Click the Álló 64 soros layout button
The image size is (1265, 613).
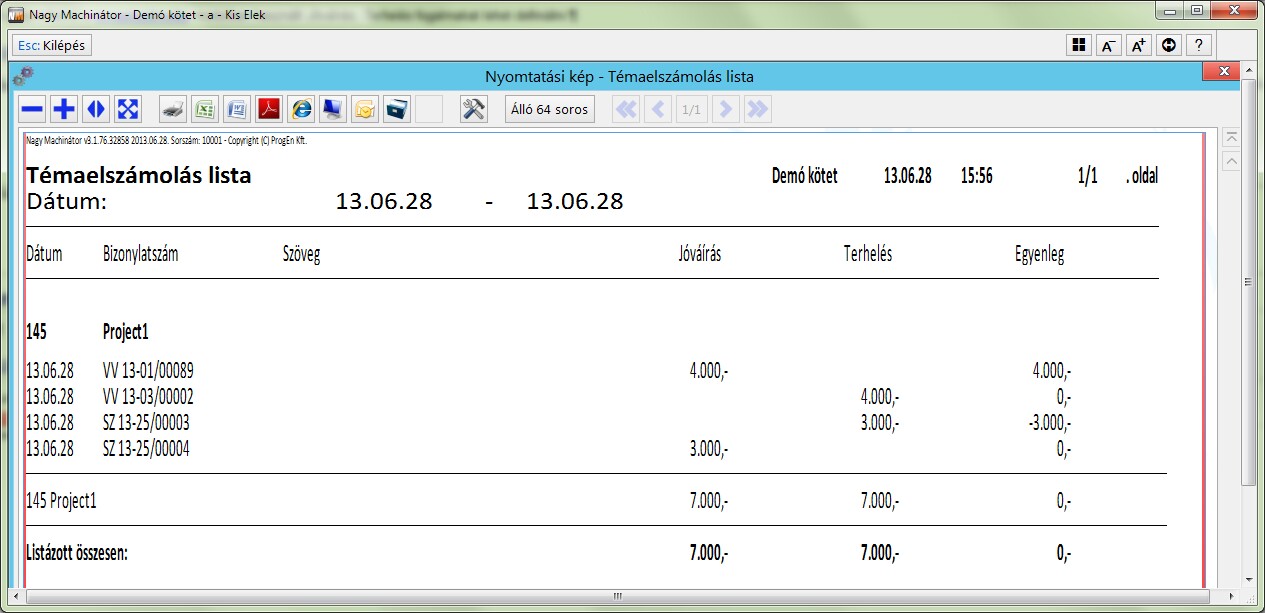(x=548, y=109)
